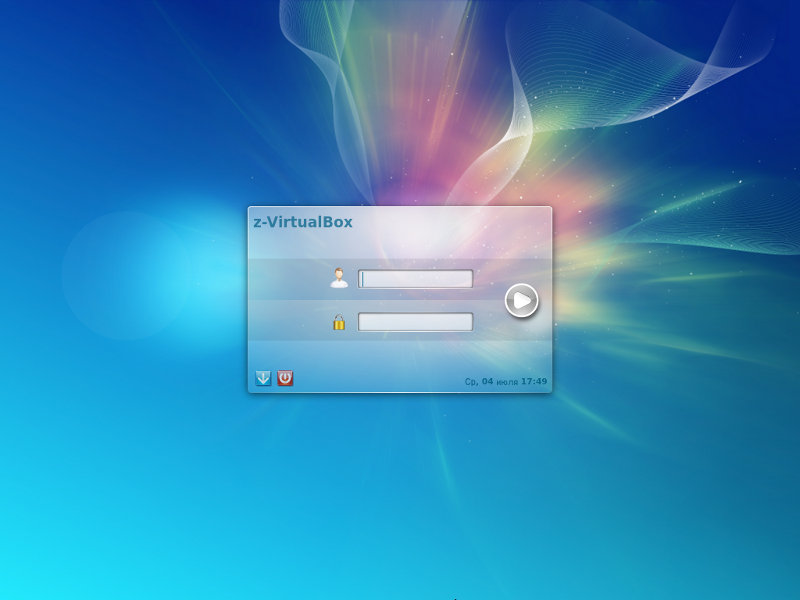Click the z-VirtualBox hostname title
Screen dimensions: 800x600
point(302,222)
